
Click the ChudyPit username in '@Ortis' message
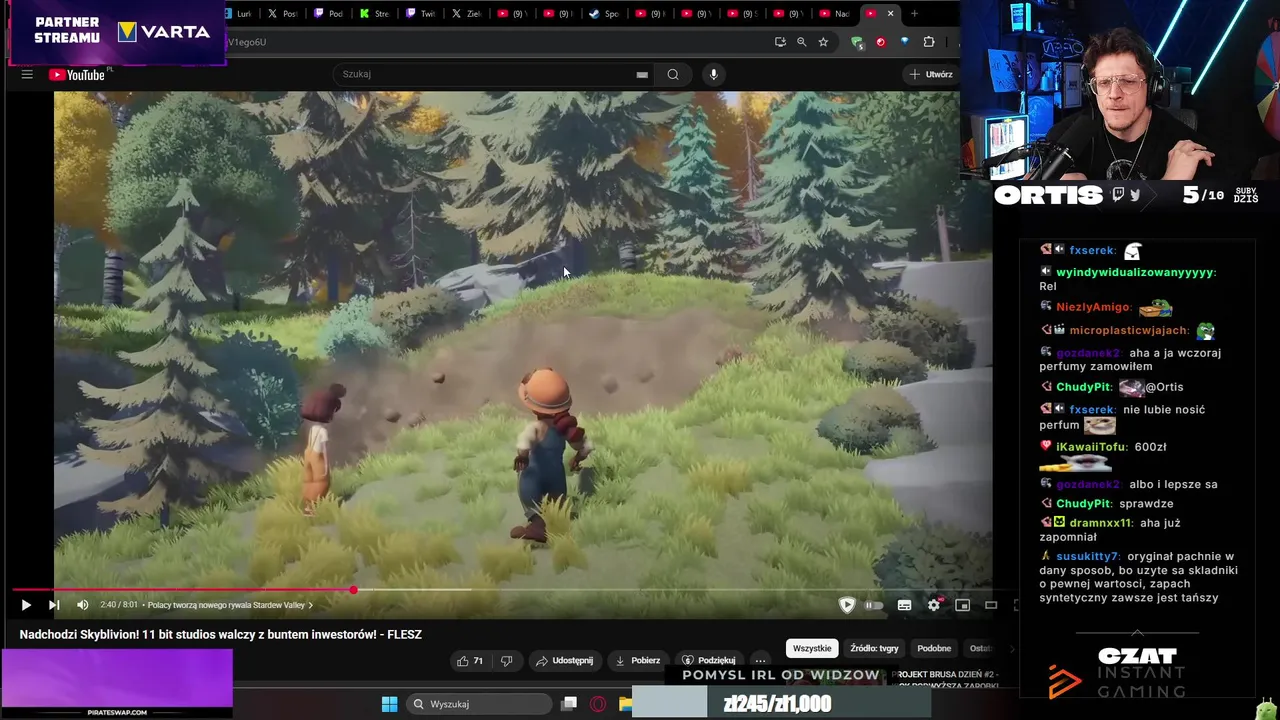point(1084,387)
